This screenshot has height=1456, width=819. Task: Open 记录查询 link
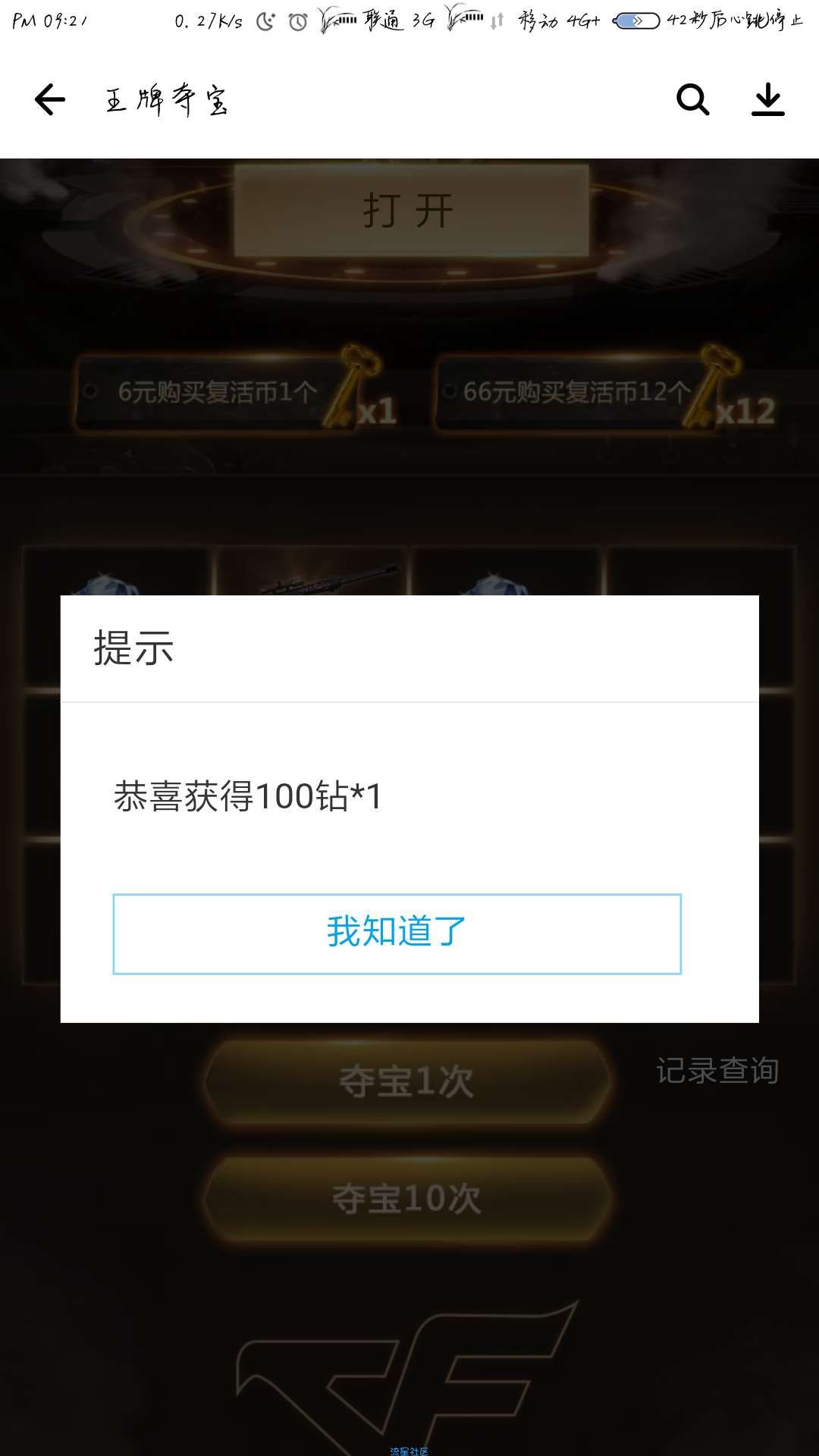point(717,1071)
